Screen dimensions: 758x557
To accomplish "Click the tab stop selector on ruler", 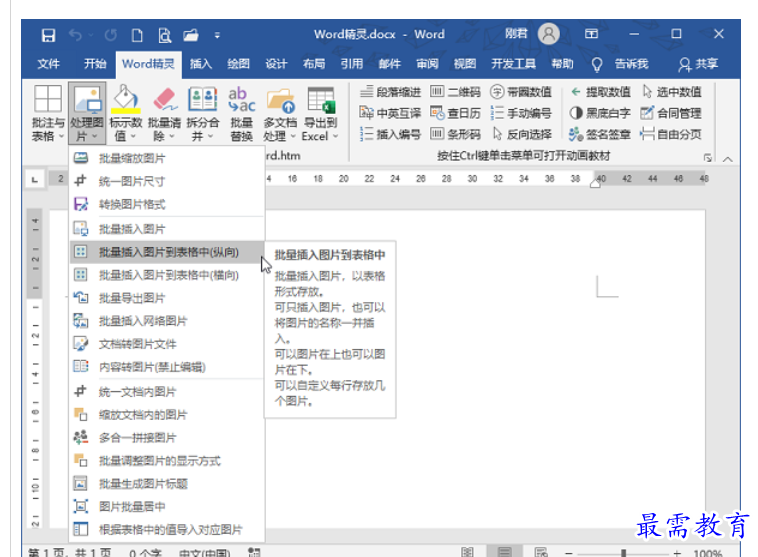I will (34, 179).
